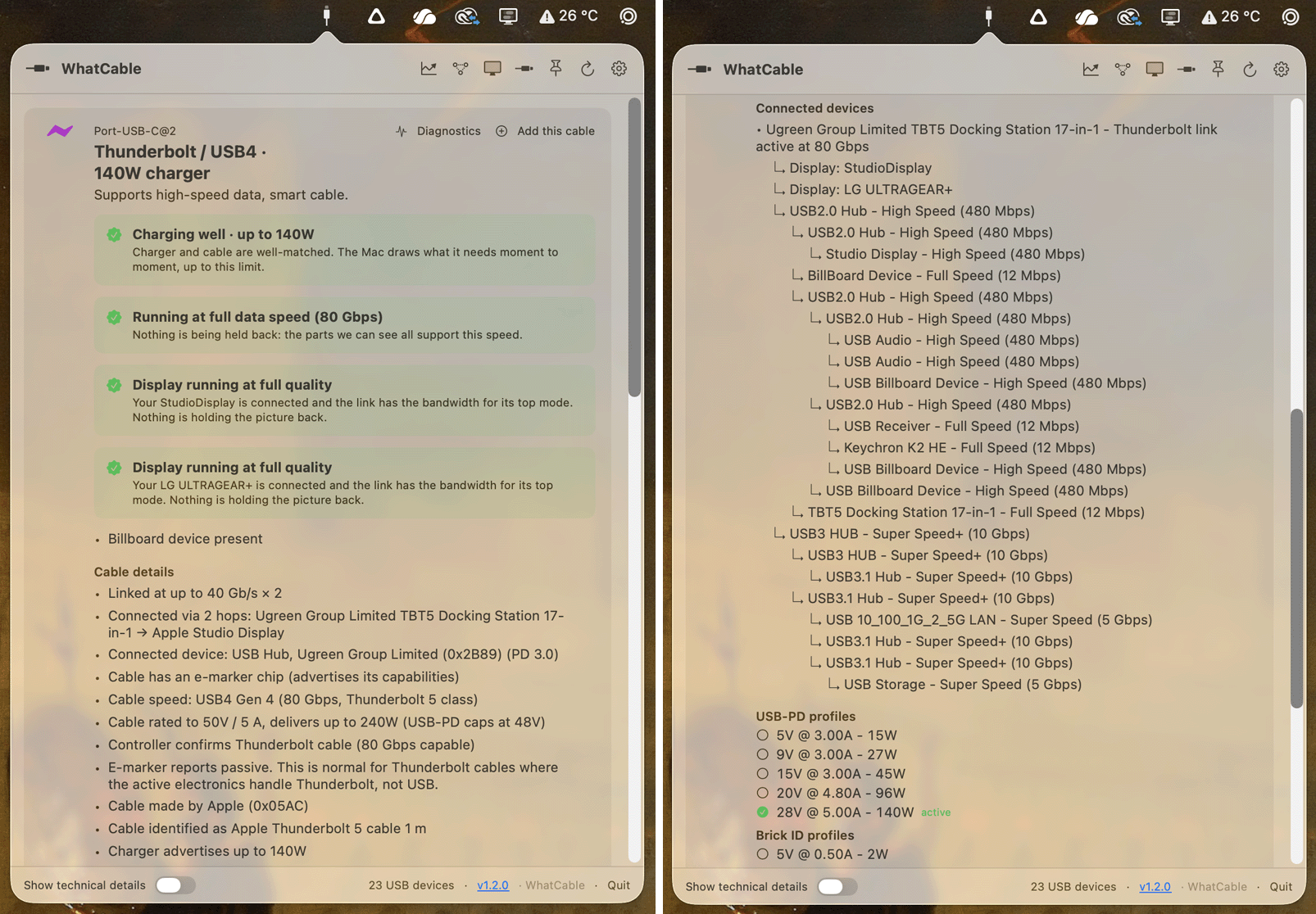Click screen-sharing display icon in right menu bar
This screenshot has width=1316, height=914.
[x=1170, y=16]
